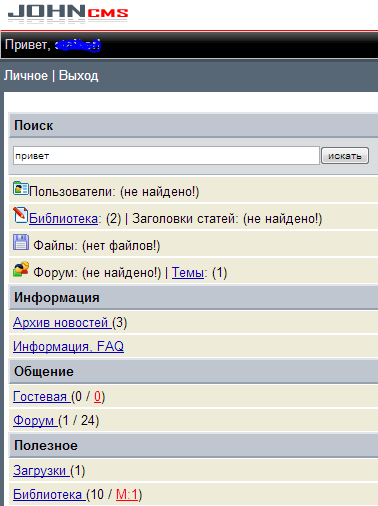Open the Темы search results link

pos(188,273)
